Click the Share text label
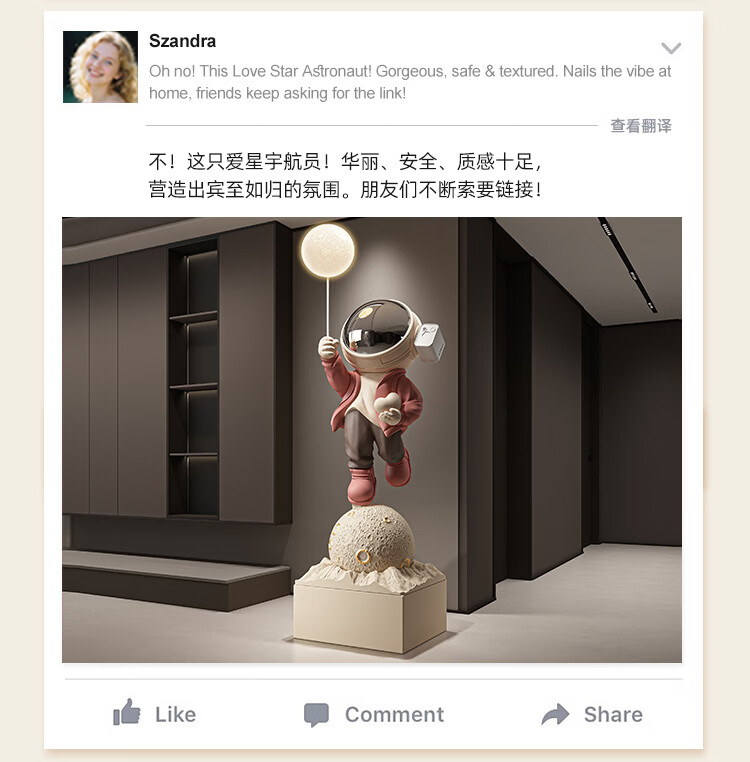Screen dimensions: 750x762 [x=613, y=714]
